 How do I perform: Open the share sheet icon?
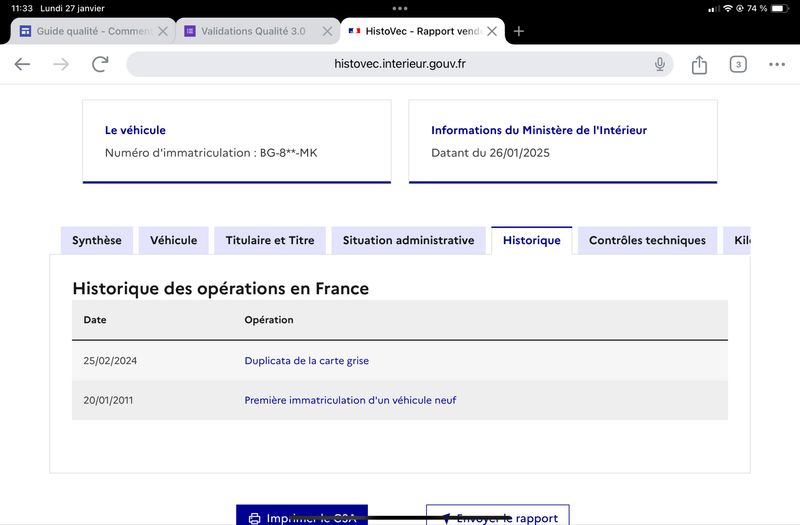click(x=699, y=64)
